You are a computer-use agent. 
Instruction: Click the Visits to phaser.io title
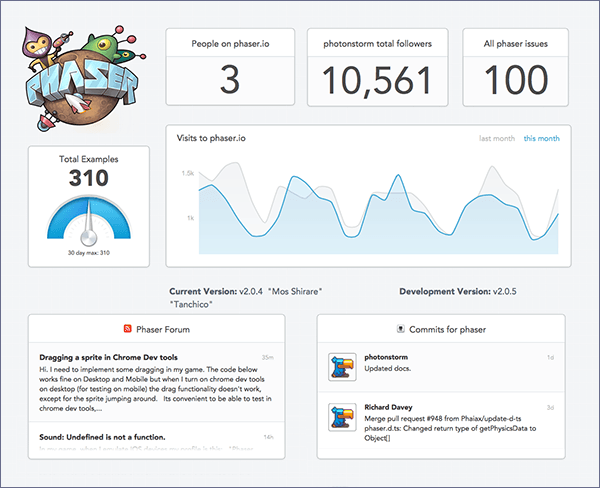tap(211, 138)
